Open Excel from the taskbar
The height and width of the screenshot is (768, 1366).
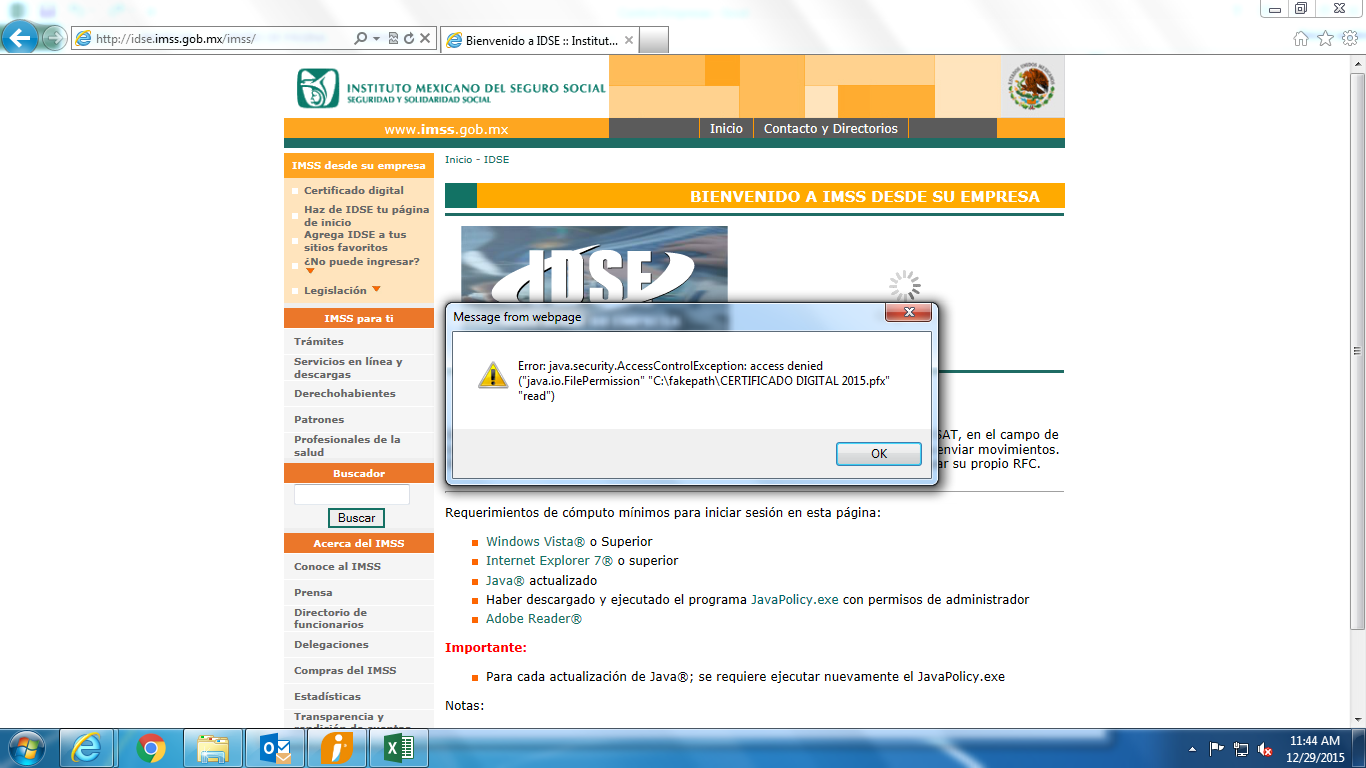tap(399, 748)
